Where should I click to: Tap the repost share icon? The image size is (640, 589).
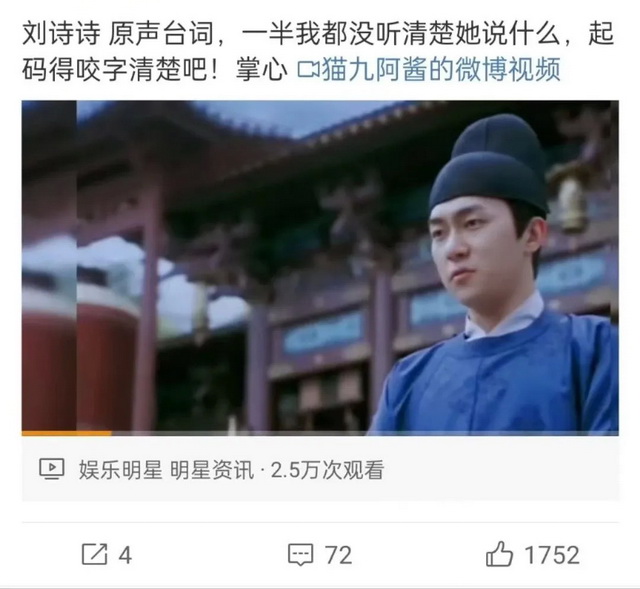point(95,554)
